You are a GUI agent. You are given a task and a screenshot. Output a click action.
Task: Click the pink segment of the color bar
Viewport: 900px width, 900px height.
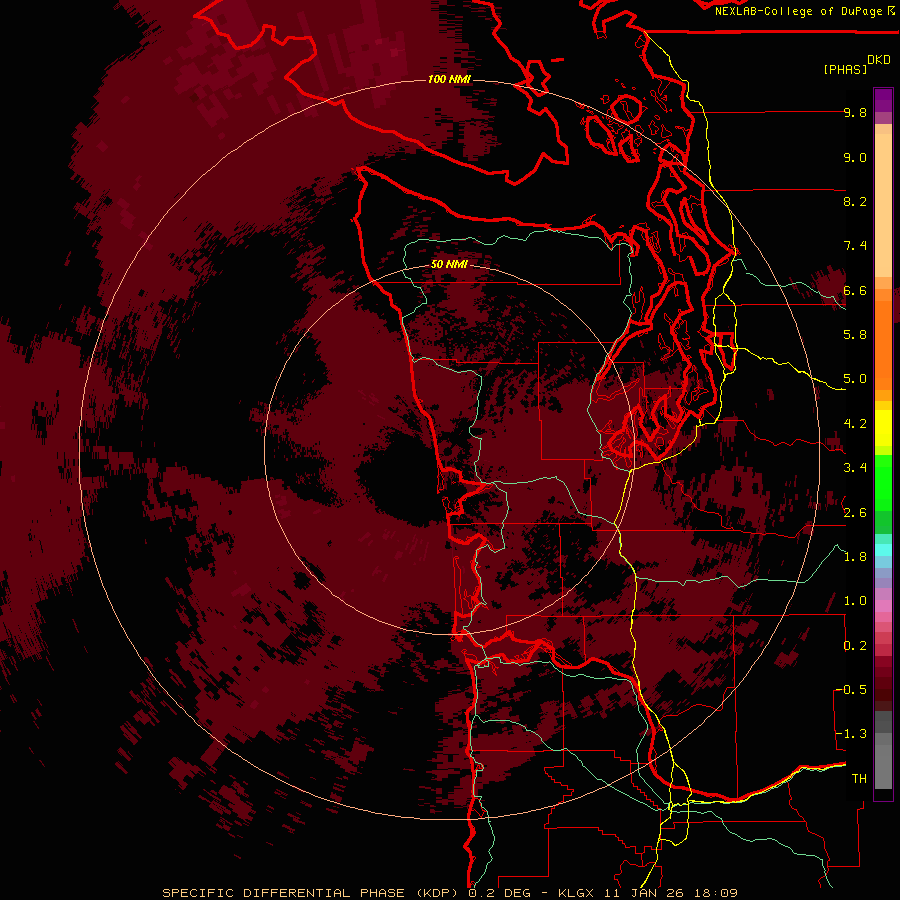[883, 606]
